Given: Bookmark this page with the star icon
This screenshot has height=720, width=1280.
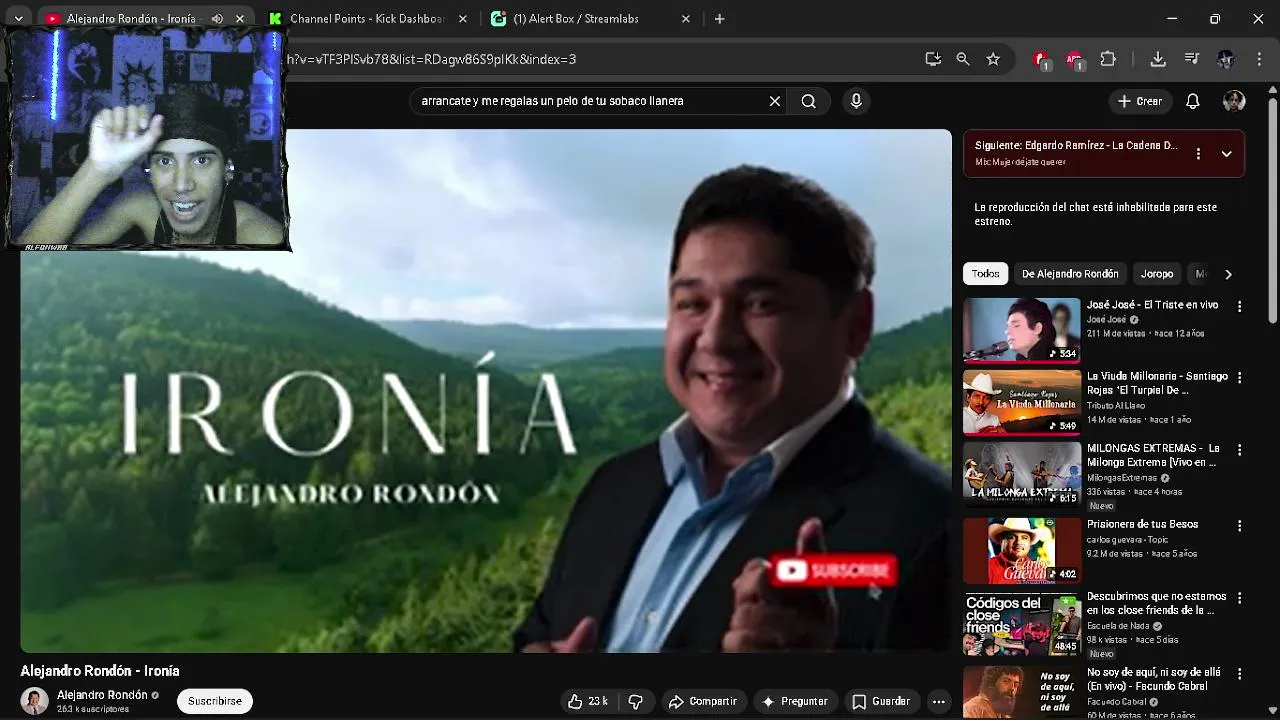Looking at the screenshot, I should [x=993, y=59].
